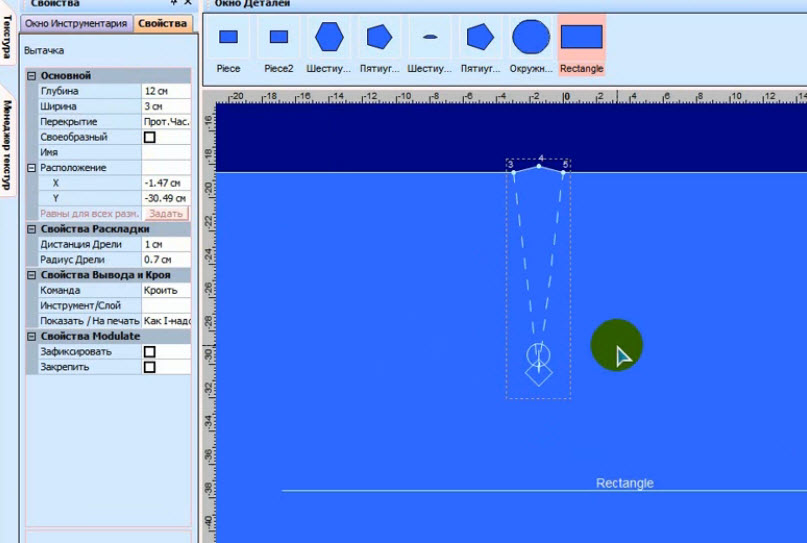The width and height of the screenshot is (807, 543).
Task: Edit Радиус Дрели value 0.7 см
Action: coord(166,259)
